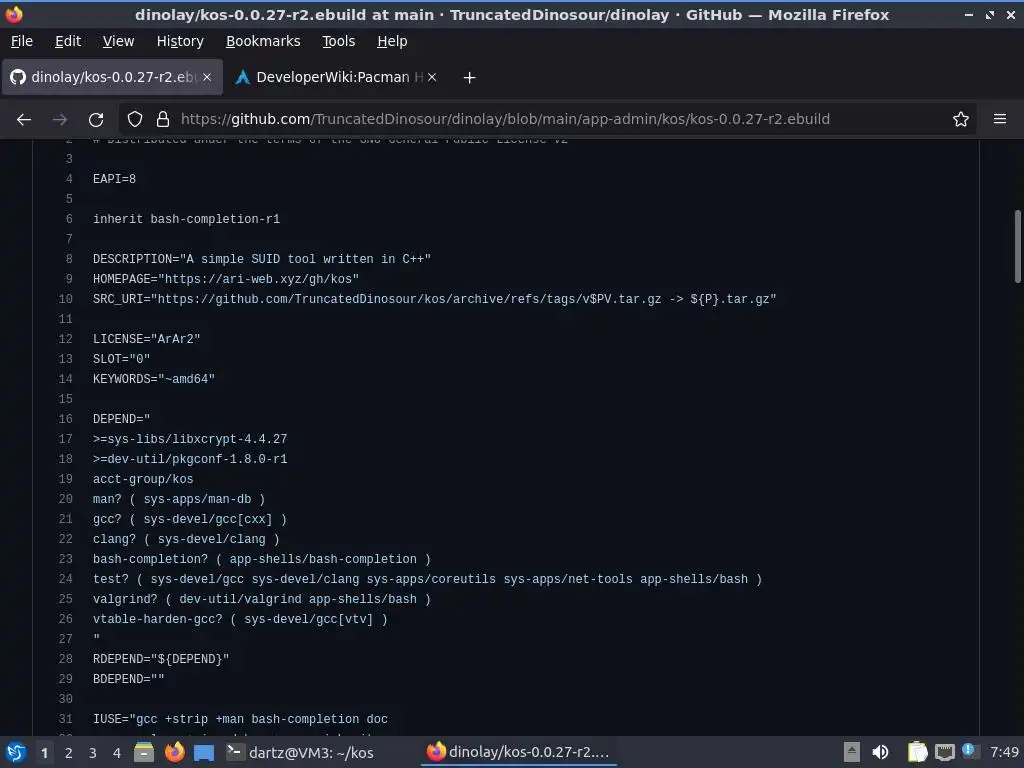The image size is (1024, 768).
Task: Open a new browser tab
Action: (x=469, y=78)
